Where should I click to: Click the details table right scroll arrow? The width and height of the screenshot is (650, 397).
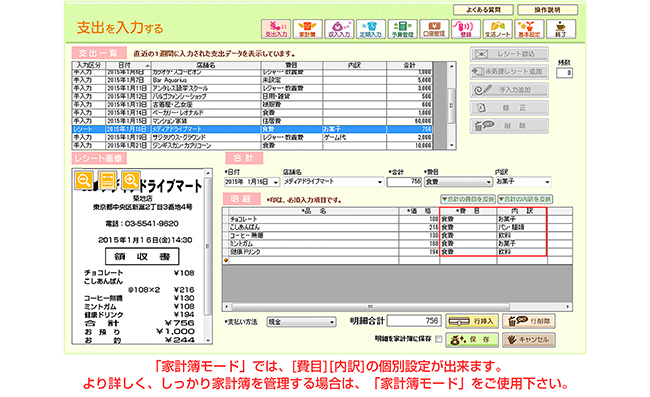point(568,307)
